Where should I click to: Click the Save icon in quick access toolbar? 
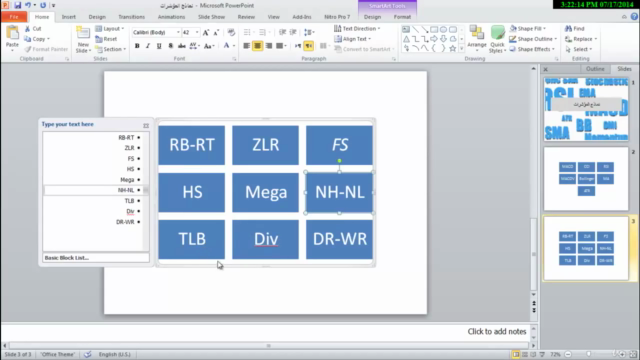coord(18,5)
